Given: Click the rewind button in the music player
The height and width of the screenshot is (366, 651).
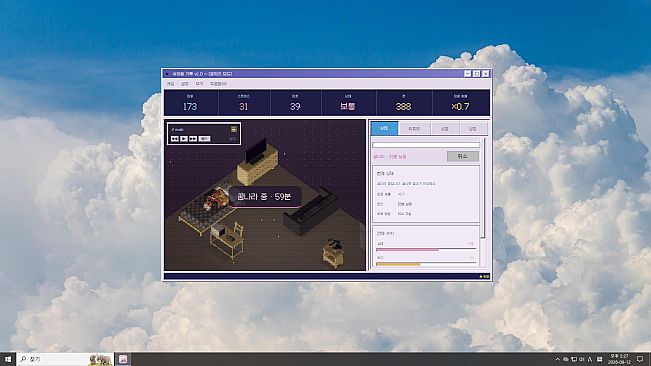Looking at the screenshot, I should coord(175,139).
